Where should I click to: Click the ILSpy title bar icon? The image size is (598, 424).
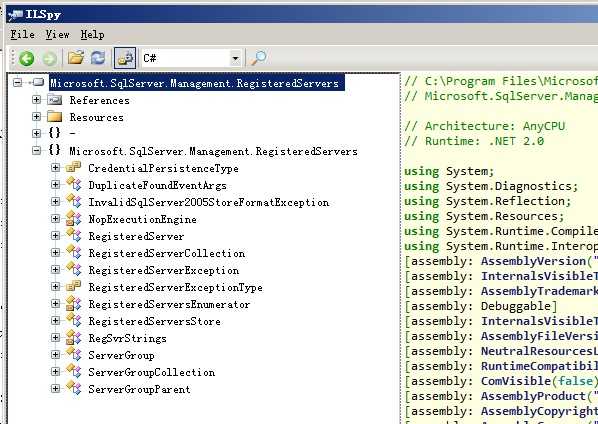pyautogui.click(x=15, y=14)
